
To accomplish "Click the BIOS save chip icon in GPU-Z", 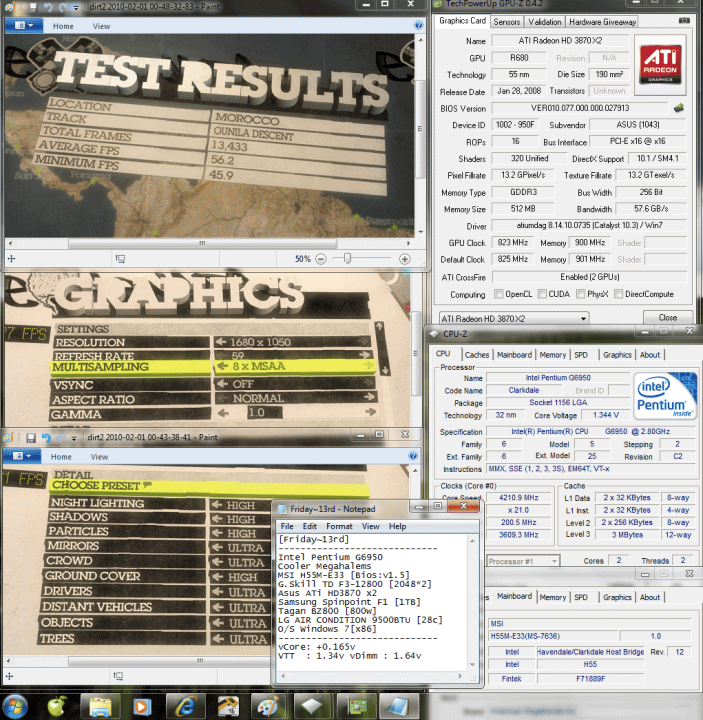I will (x=679, y=108).
